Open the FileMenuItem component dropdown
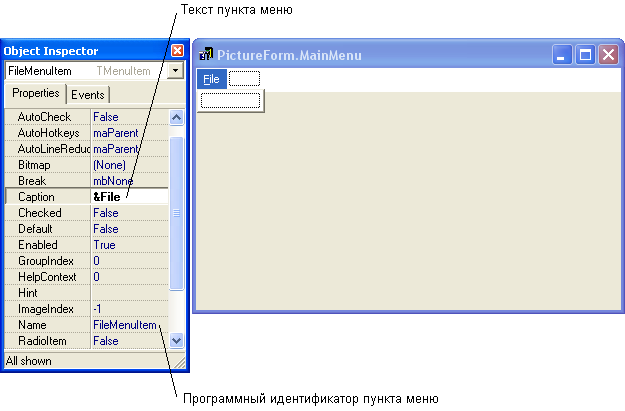Image resolution: width=625 pixels, height=411 pixels. tap(177, 71)
